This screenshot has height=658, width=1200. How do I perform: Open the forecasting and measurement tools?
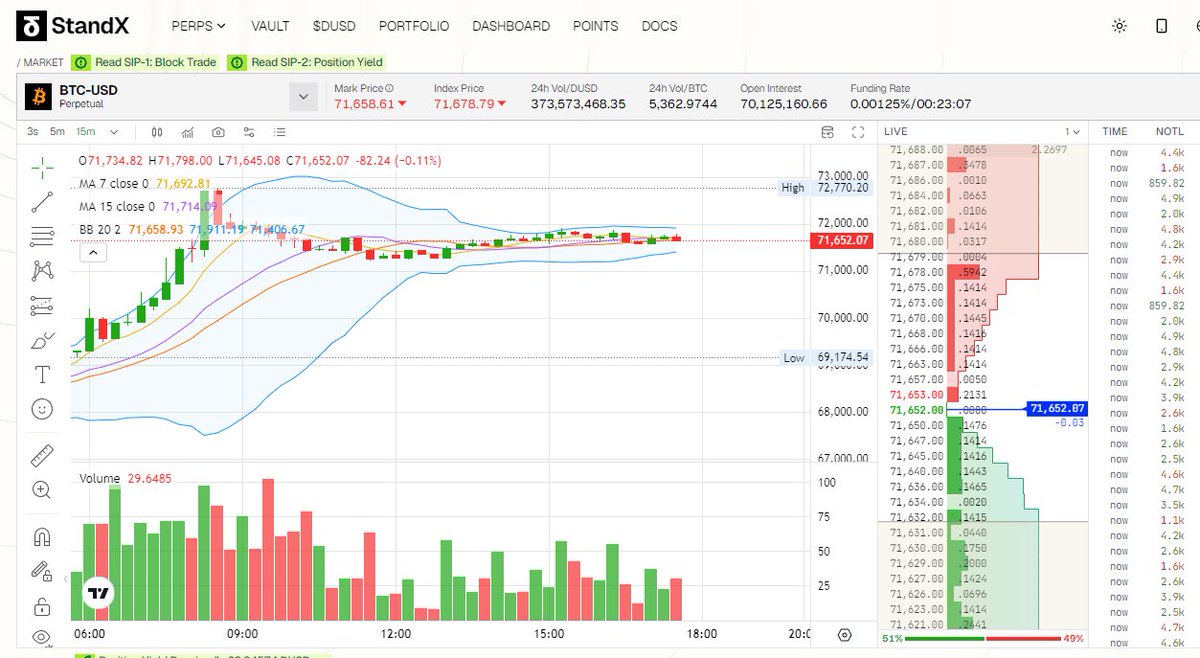(x=42, y=305)
